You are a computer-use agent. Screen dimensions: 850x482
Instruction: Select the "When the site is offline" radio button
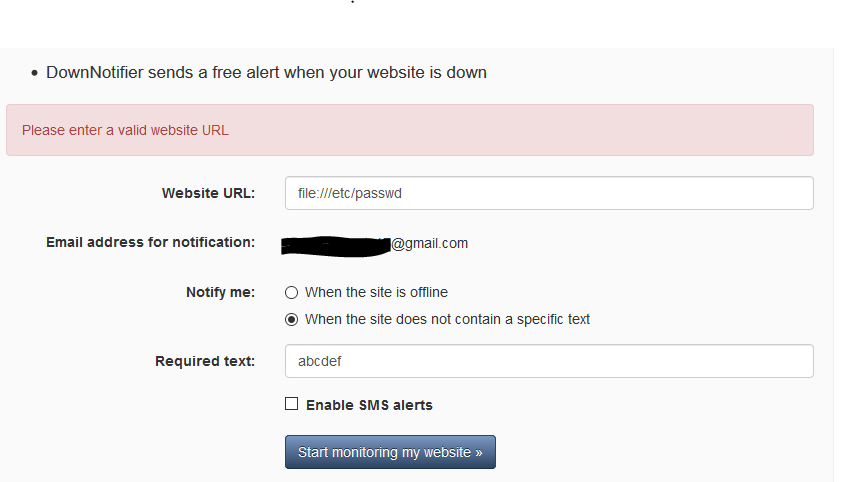[x=291, y=293]
